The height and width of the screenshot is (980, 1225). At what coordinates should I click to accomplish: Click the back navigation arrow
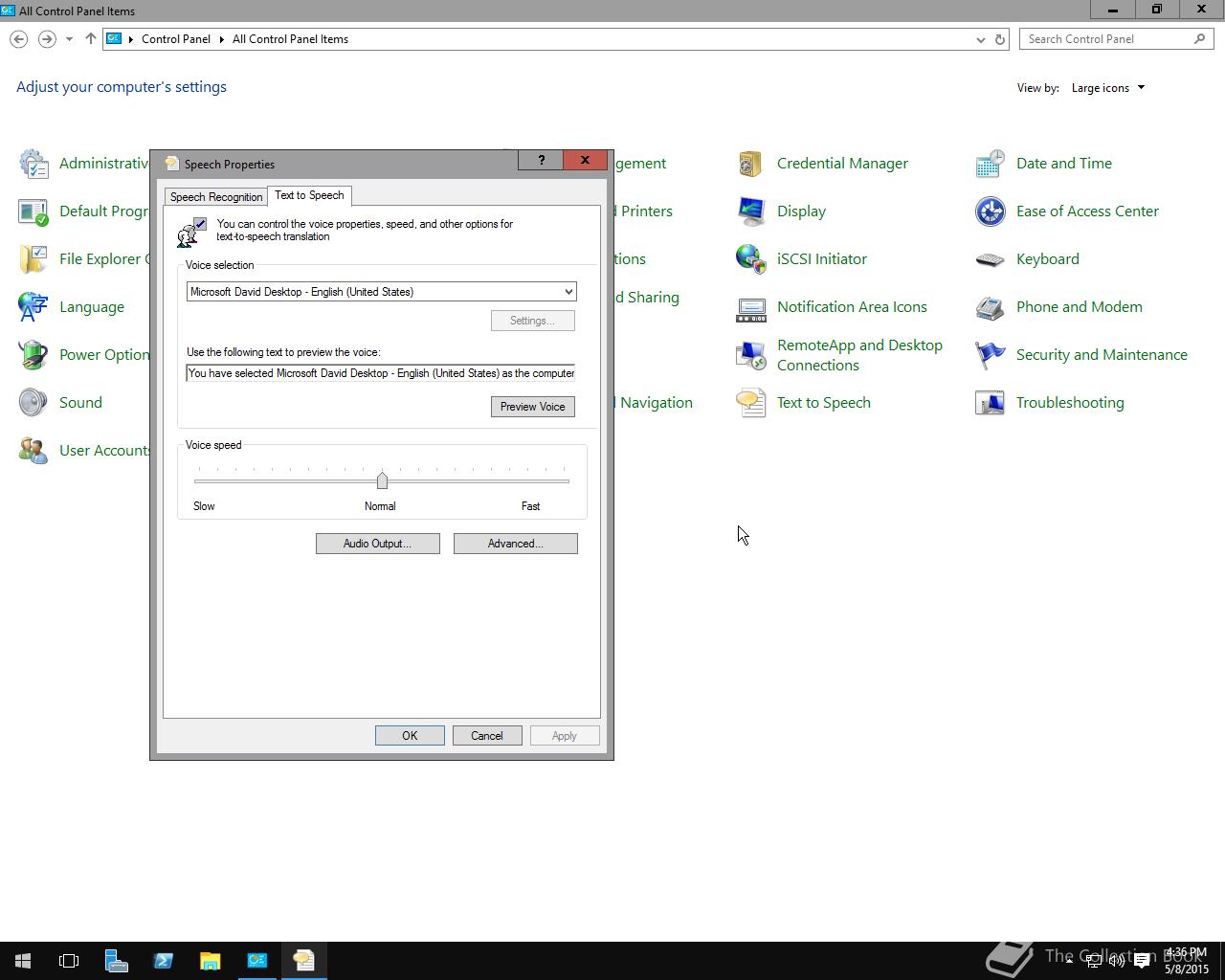(x=19, y=39)
